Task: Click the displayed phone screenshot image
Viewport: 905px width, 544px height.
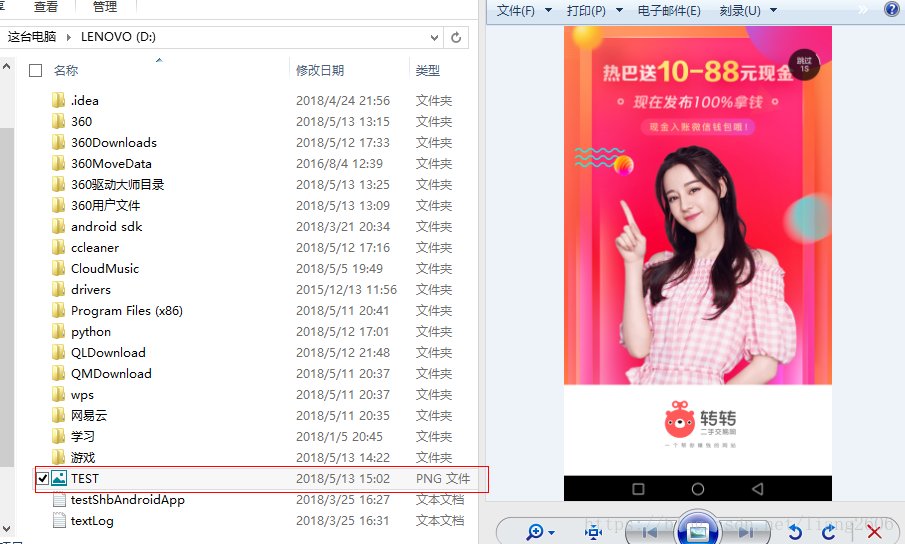Action: point(698,263)
